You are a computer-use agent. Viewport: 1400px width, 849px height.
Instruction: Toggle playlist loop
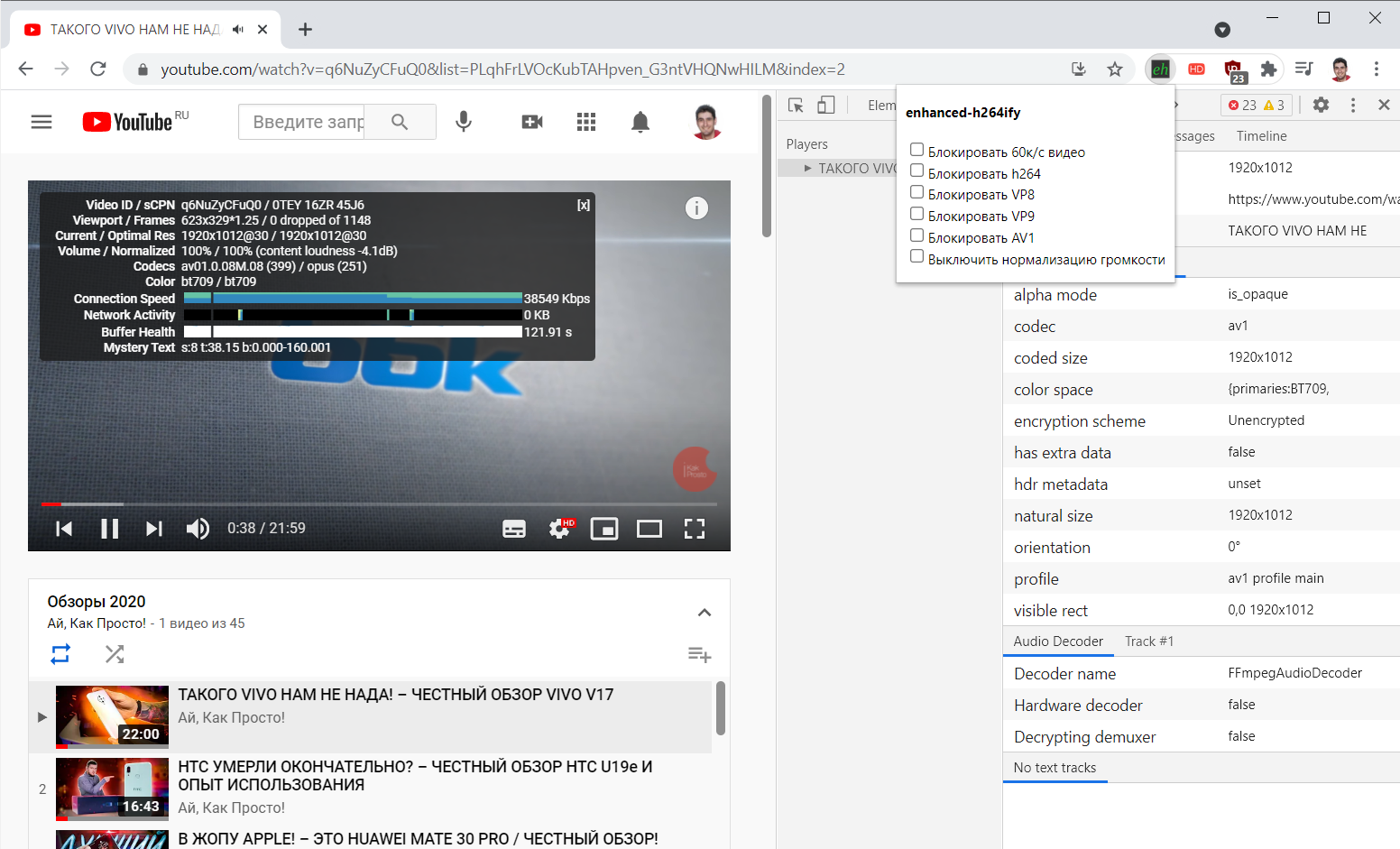[60, 654]
